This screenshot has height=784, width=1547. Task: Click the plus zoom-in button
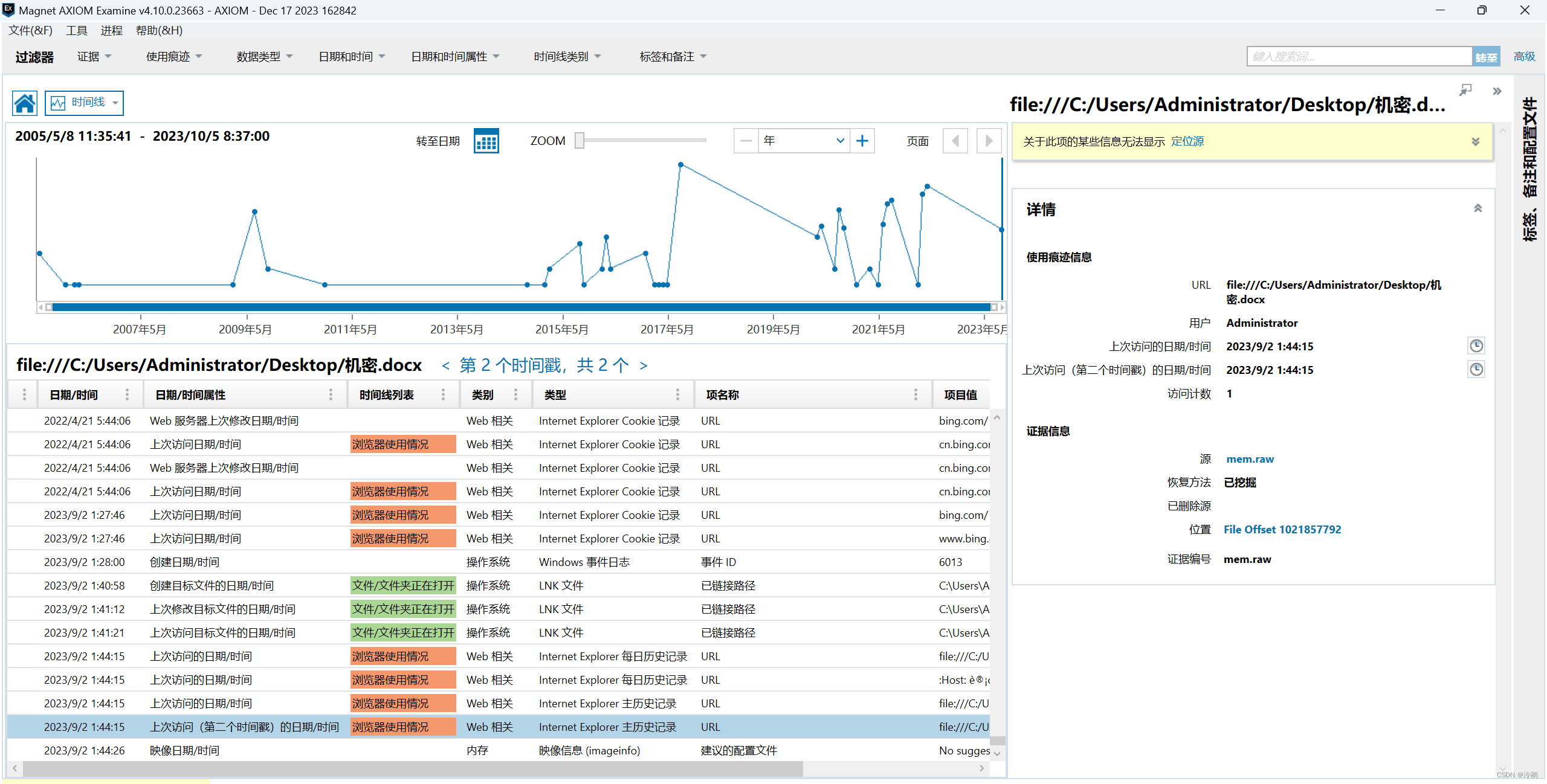862,141
